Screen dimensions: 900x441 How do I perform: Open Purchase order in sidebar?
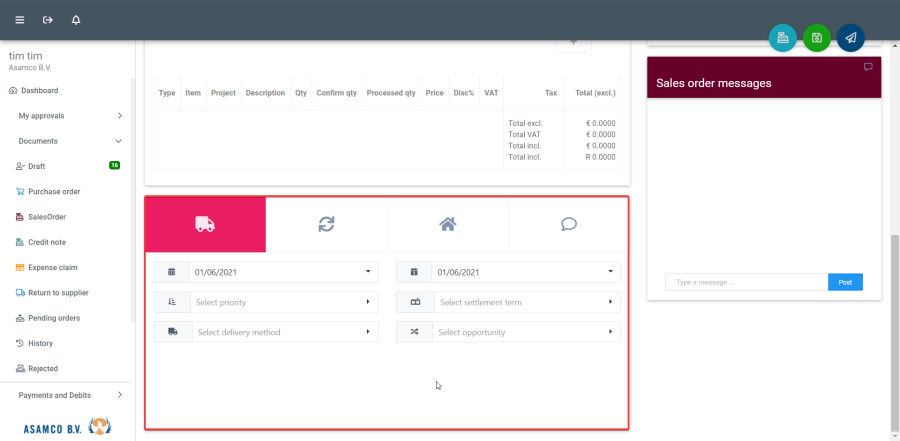pos(53,191)
